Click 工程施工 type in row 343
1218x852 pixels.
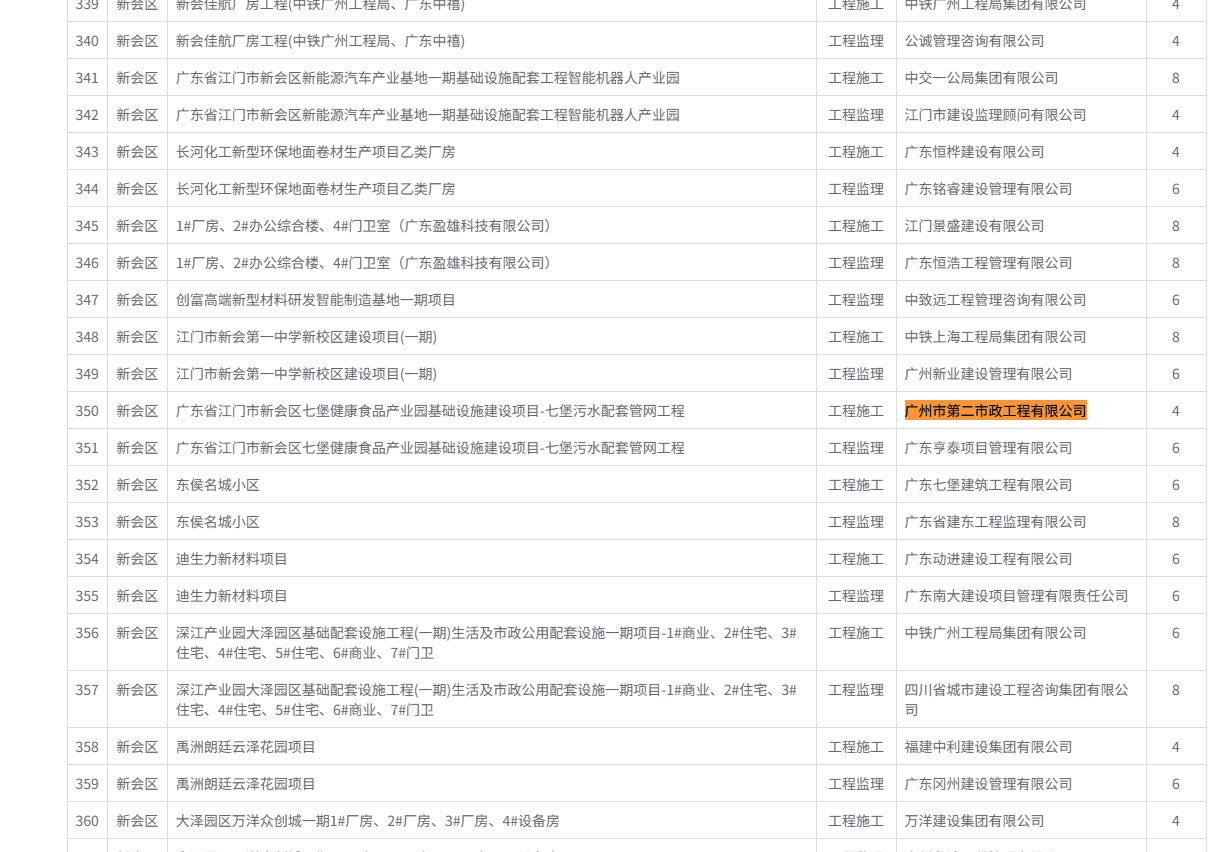[x=856, y=152]
